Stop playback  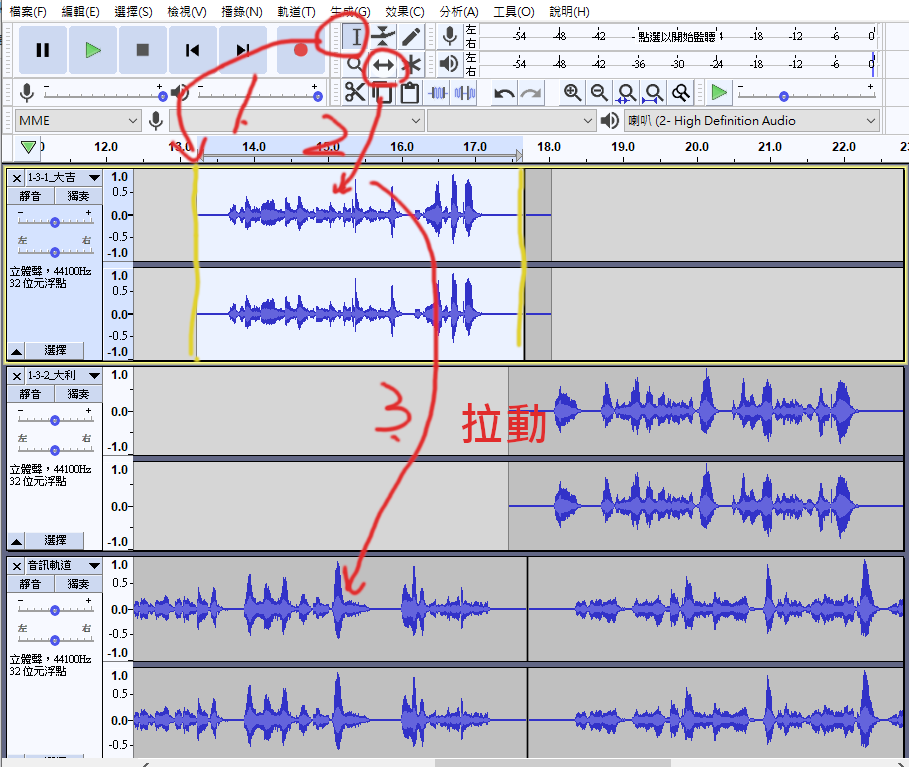[143, 50]
